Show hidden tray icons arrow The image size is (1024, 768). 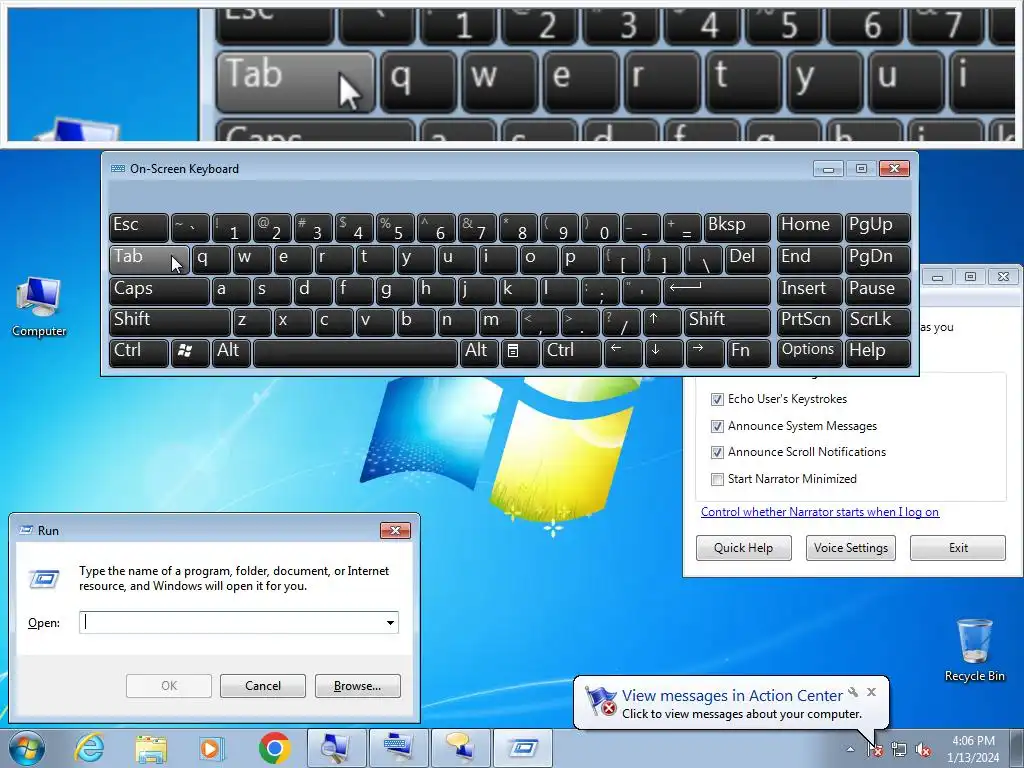pyautogui.click(x=850, y=750)
